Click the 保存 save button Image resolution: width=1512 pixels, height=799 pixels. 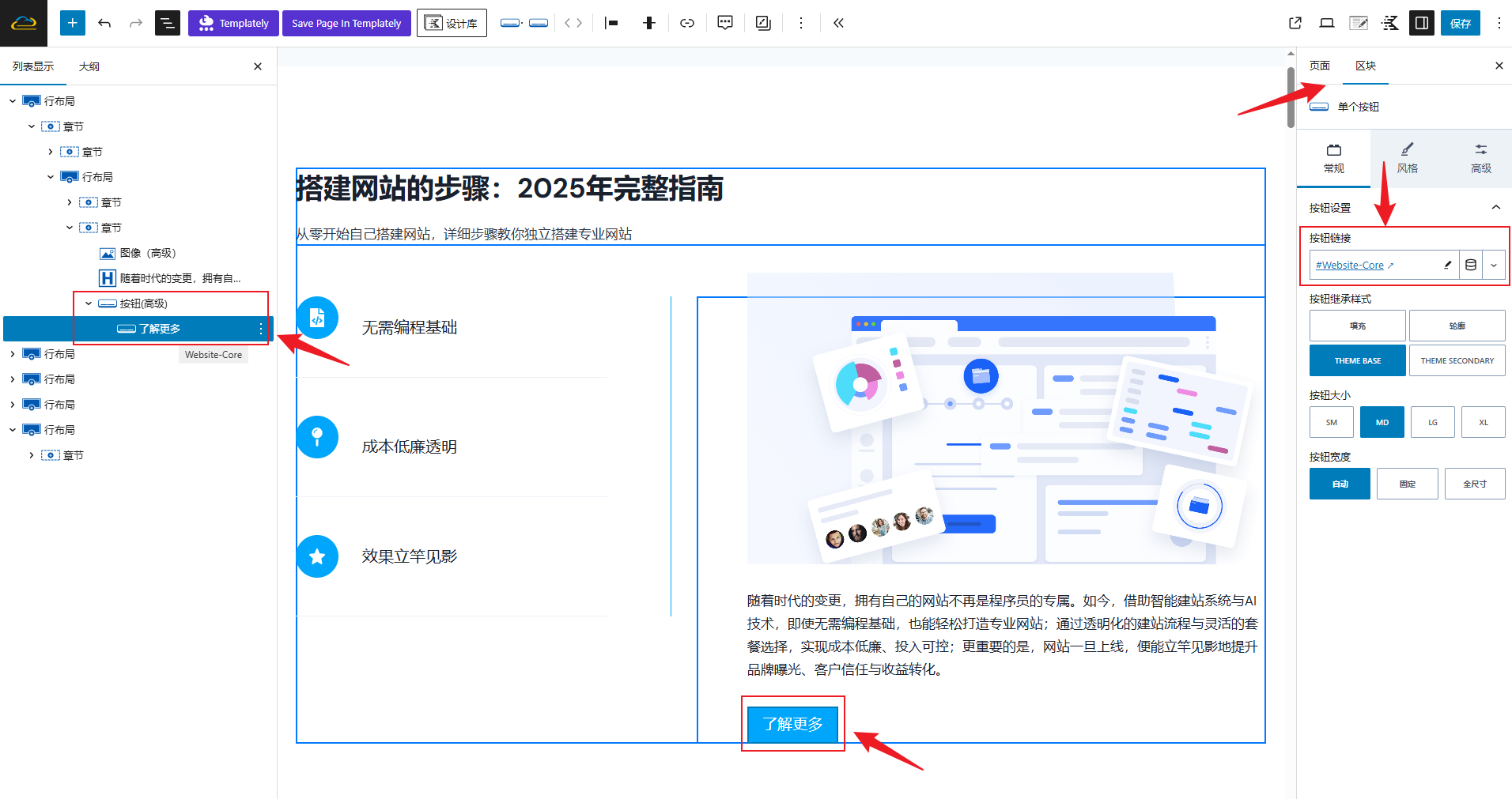click(1460, 23)
